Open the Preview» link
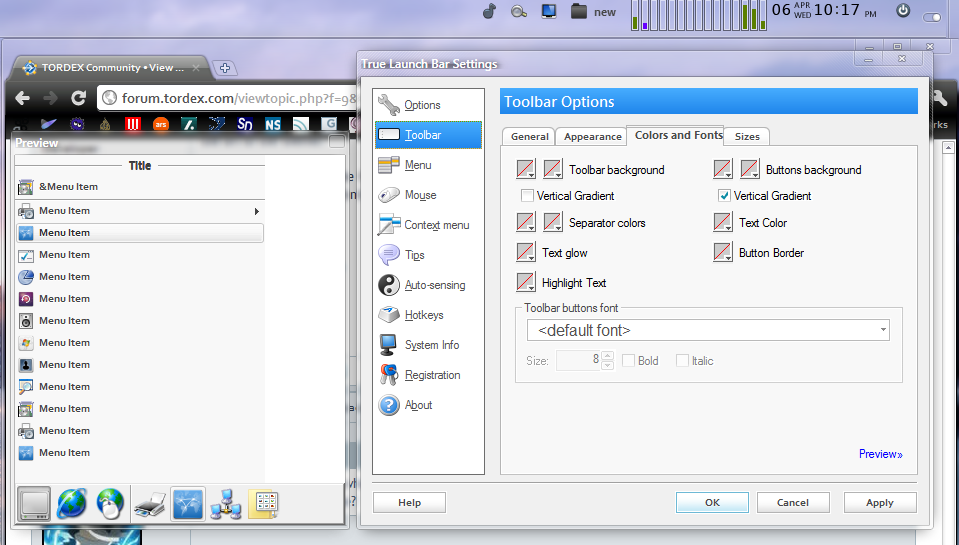 880,454
